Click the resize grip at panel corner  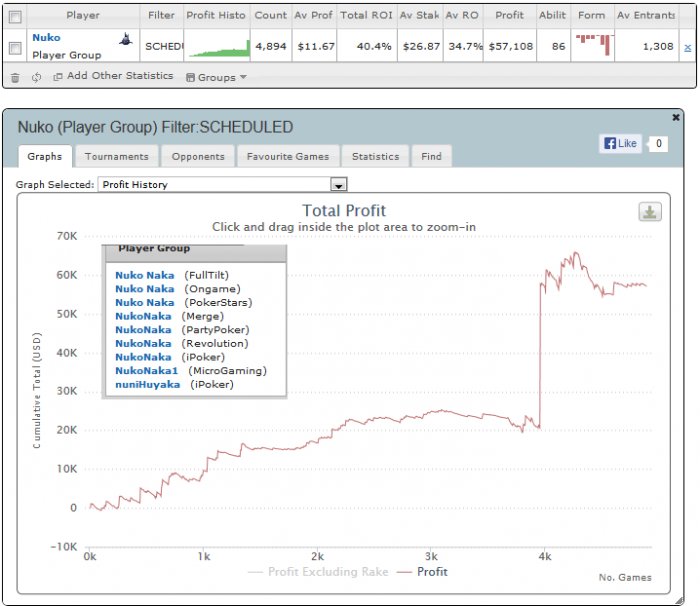tap(679, 601)
